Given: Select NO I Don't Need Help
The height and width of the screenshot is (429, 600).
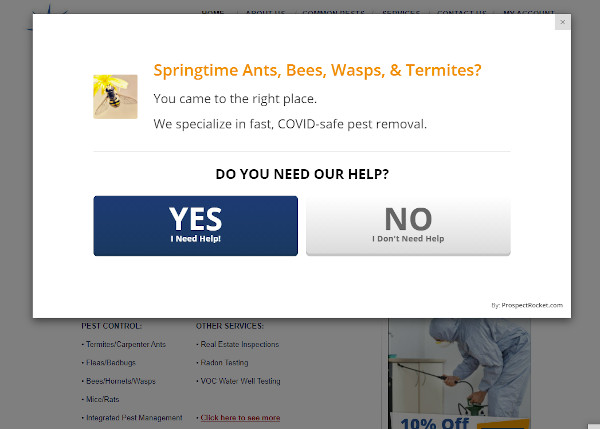Looking at the screenshot, I should pyautogui.click(x=408, y=226).
